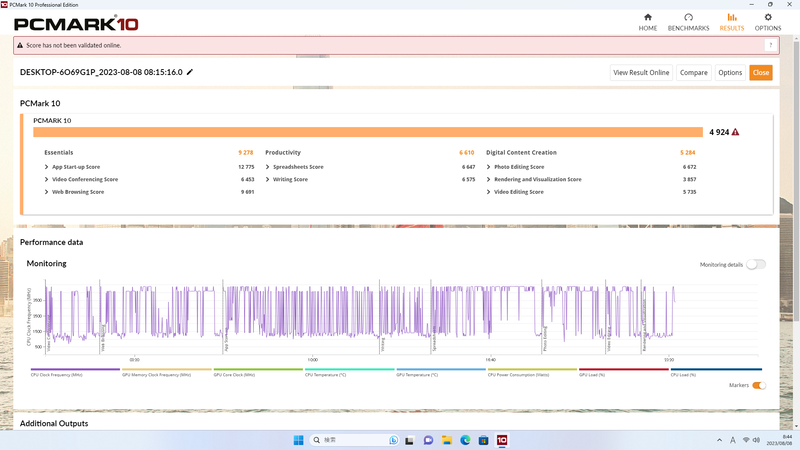Toggle Monitoring details switch

click(x=756, y=264)
